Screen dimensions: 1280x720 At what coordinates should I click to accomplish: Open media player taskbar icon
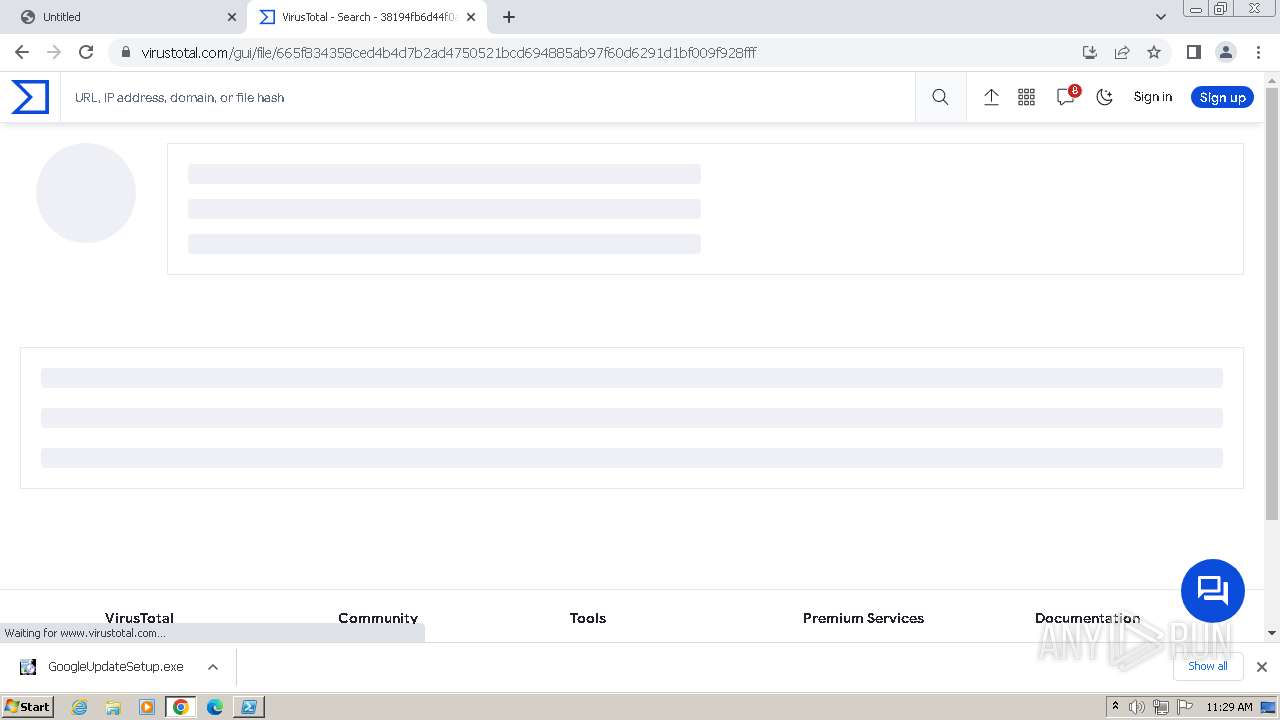click(x=147, y=707)
